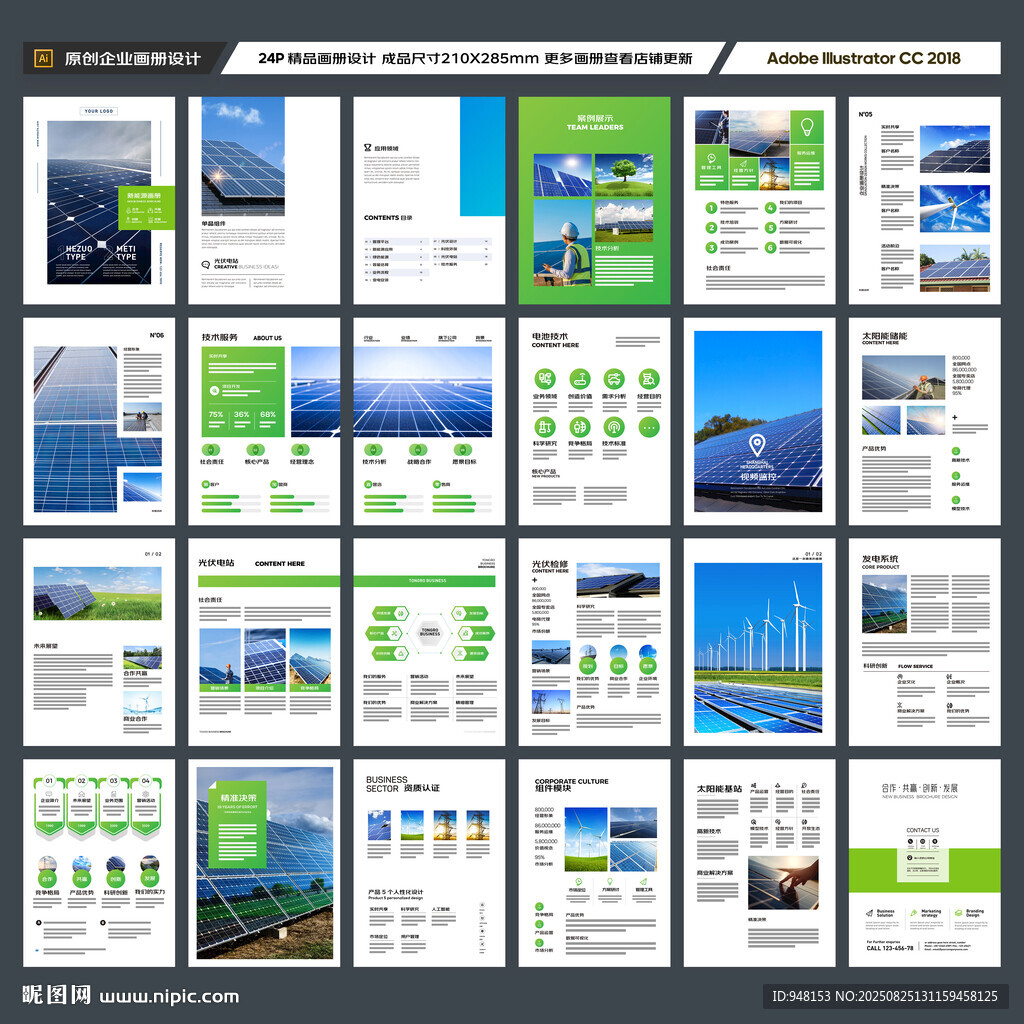The width and height of the screenshot is (1024, 1024).
Task: Click the CONTACT US heading
Action: (x=923, y=830)
